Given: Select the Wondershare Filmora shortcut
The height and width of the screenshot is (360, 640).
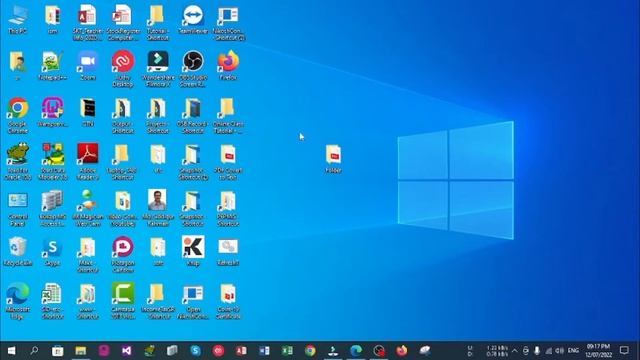Looking at the screenshot, I should coord(158,69).
